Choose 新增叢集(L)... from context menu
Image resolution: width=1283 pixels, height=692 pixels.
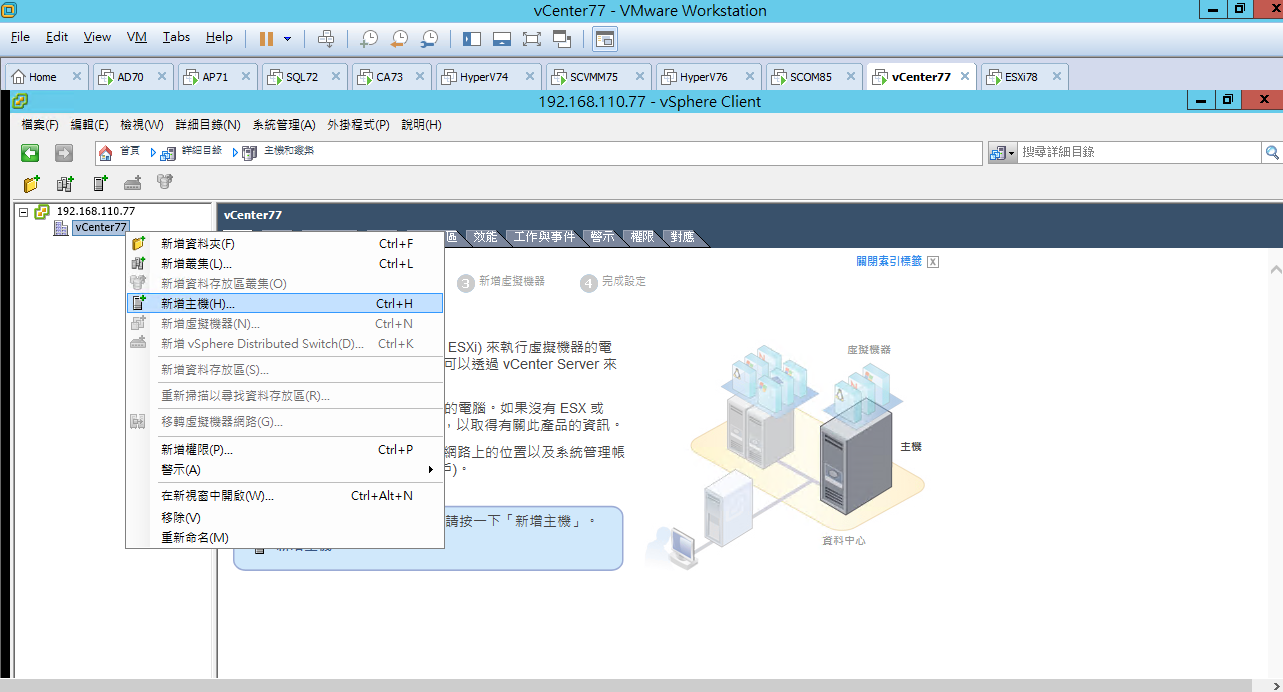(x=285, y=264)
